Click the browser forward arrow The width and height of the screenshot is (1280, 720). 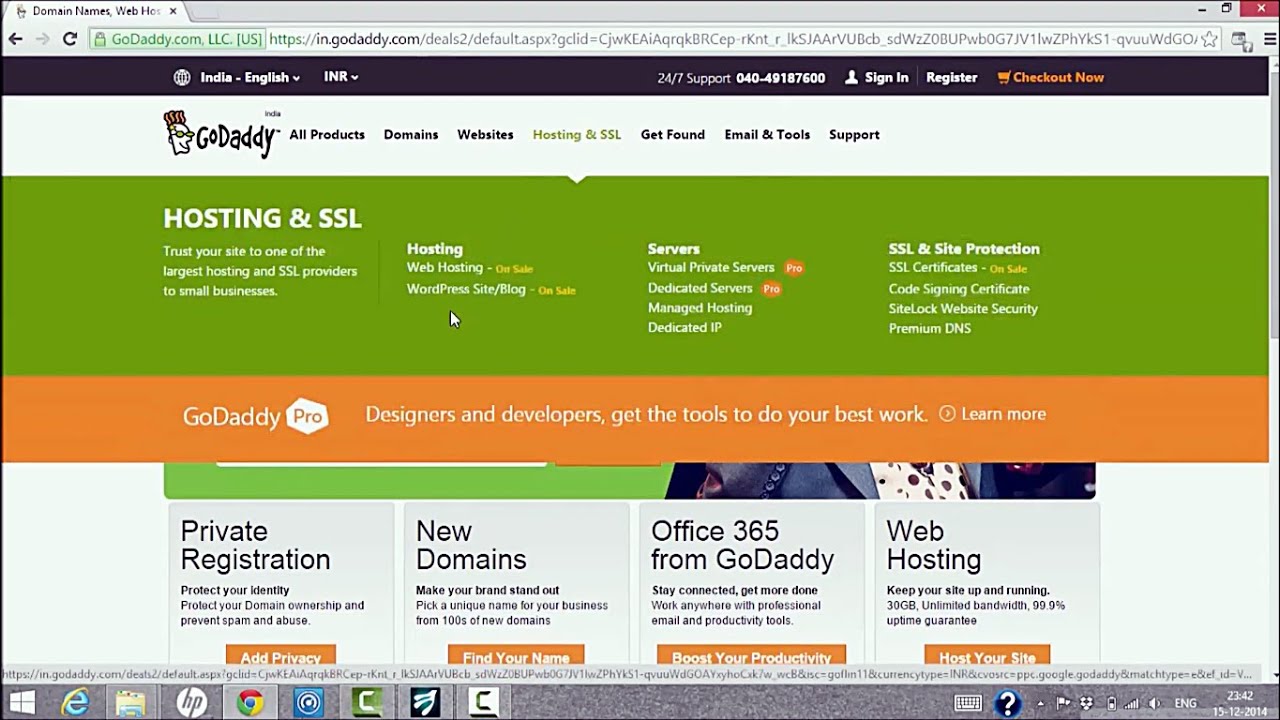(42, 39)
